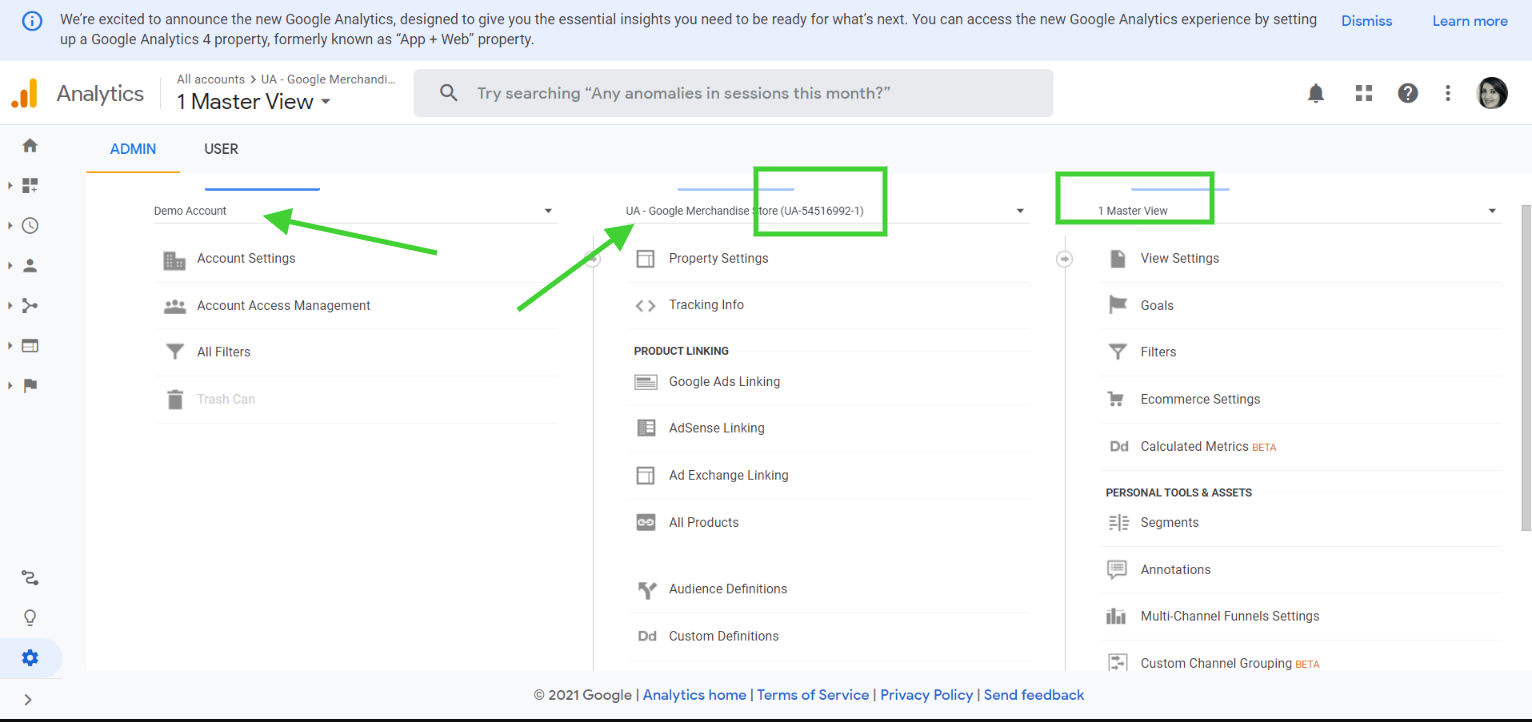Open the Discover lightbulb icon
Viewport: 1532px width, 722px height.
[x=30, y=617]
